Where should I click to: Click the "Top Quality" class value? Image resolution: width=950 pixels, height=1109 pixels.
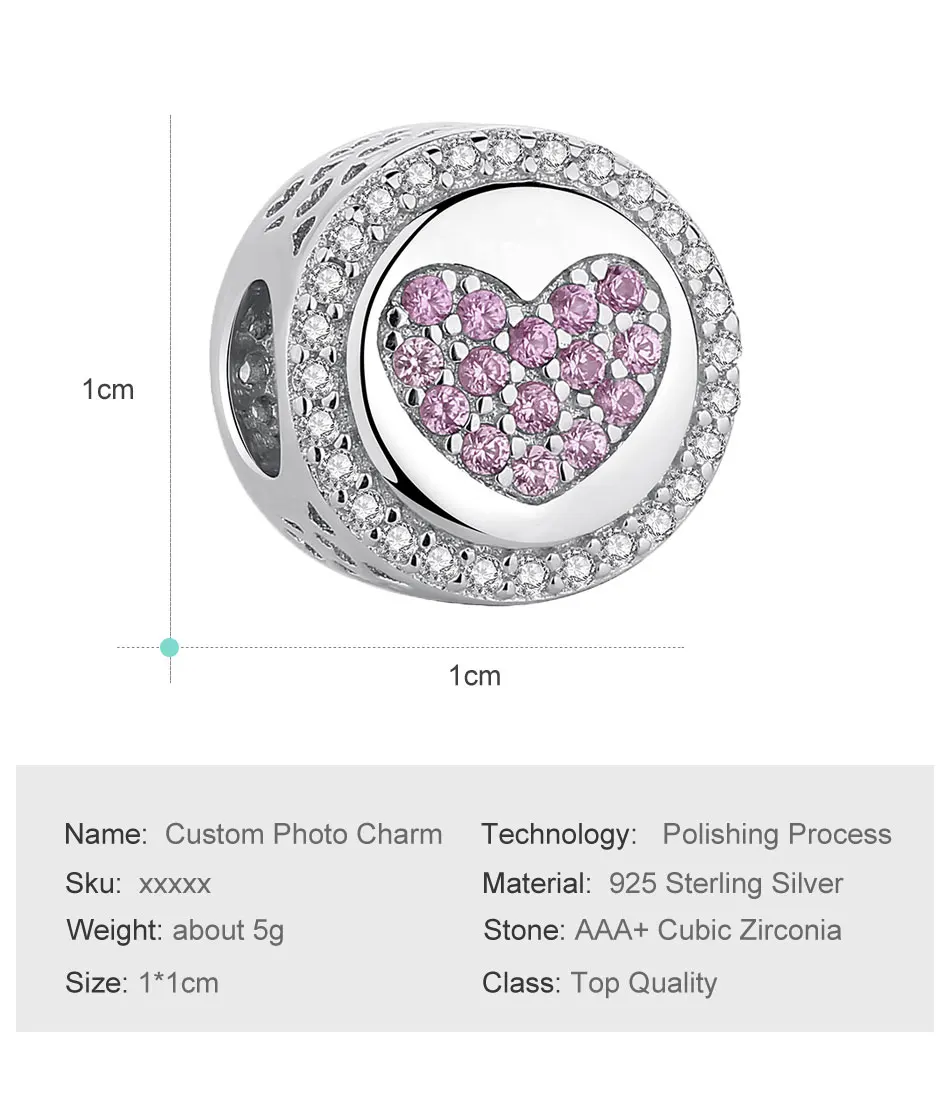643,983
